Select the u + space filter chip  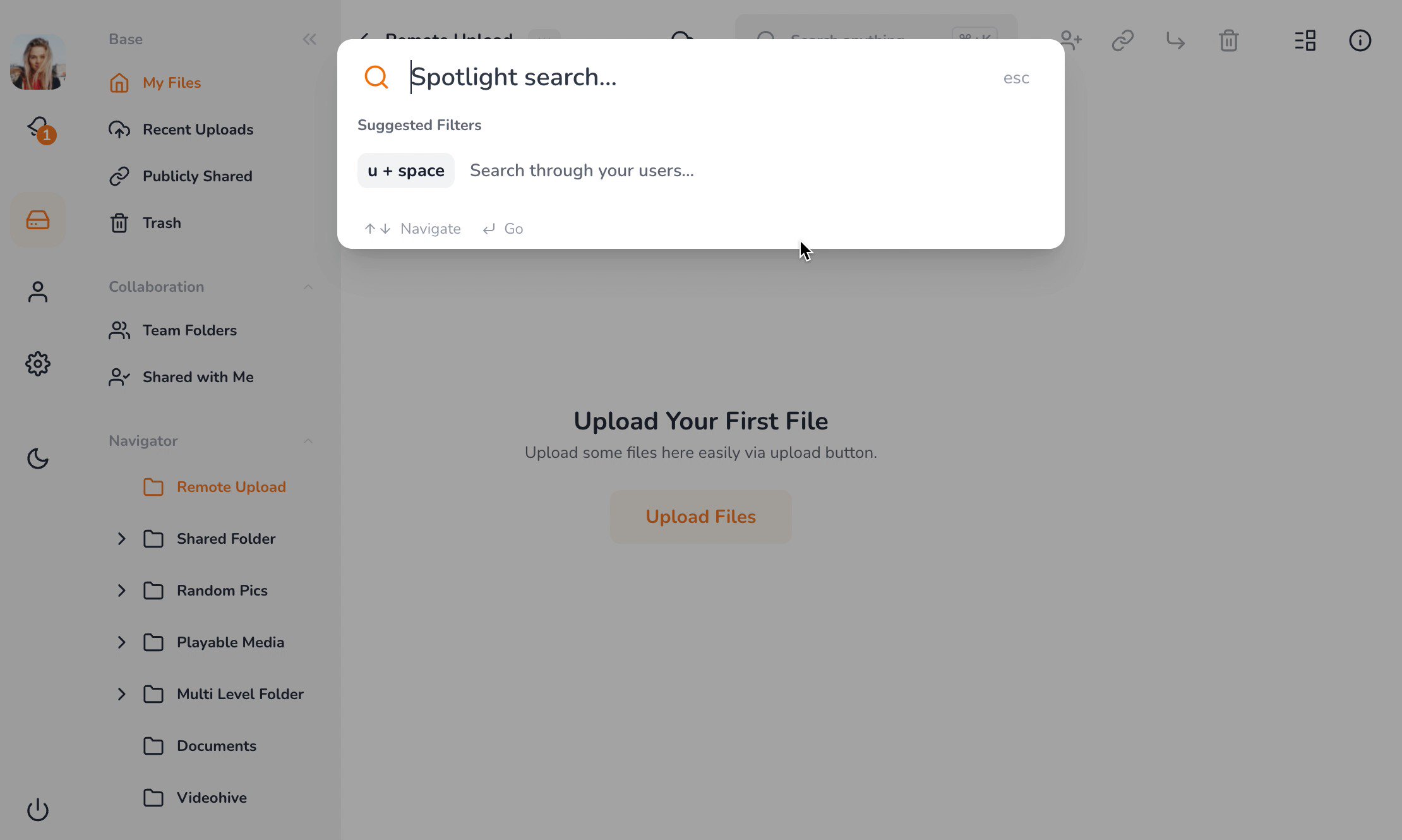tap(405, 170)
